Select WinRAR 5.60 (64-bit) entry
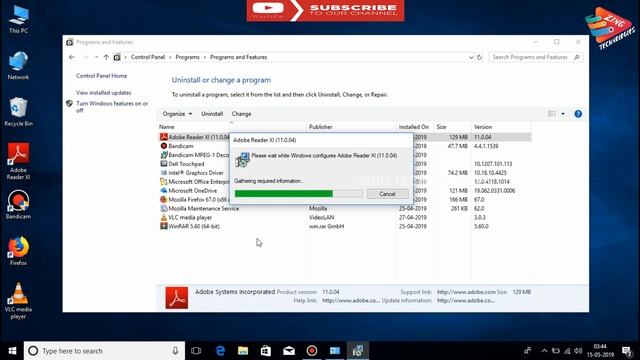Image resolution: width=640 pixels, height=360 pixels. point(345,227)
